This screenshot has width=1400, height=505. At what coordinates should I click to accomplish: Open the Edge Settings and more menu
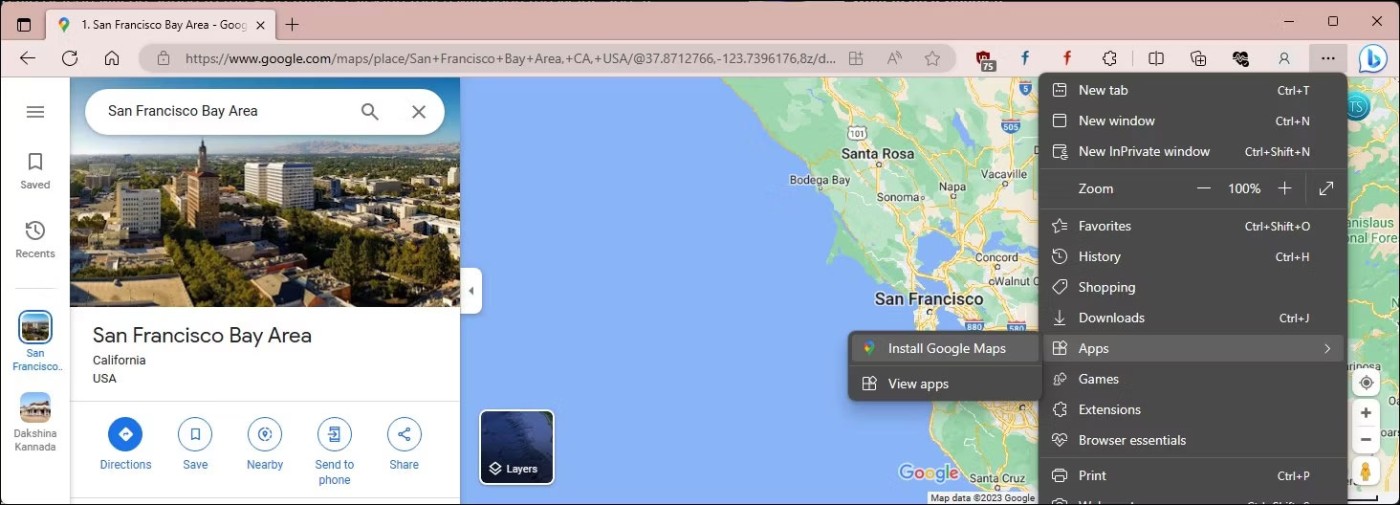click(1327, 58)
